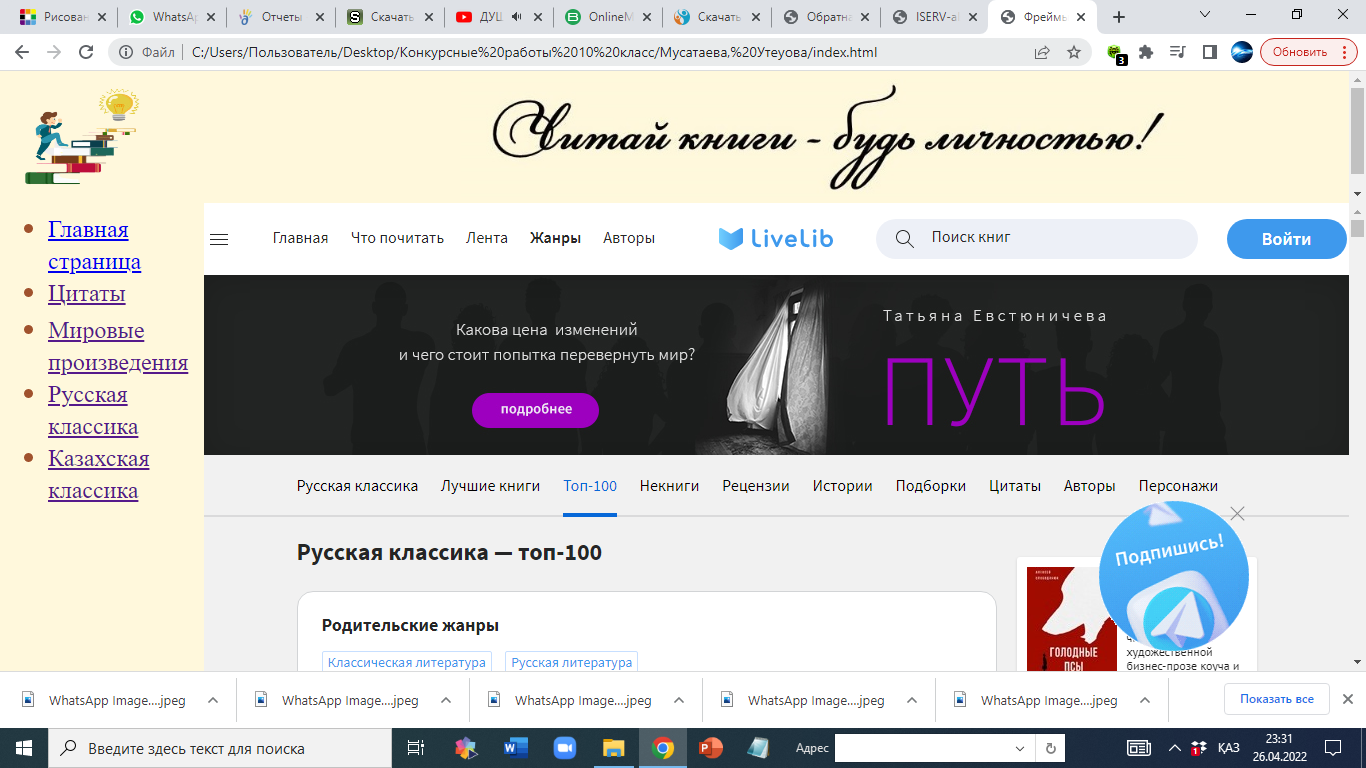
Task: Close the downloads bar
Action: point(1347,699)
